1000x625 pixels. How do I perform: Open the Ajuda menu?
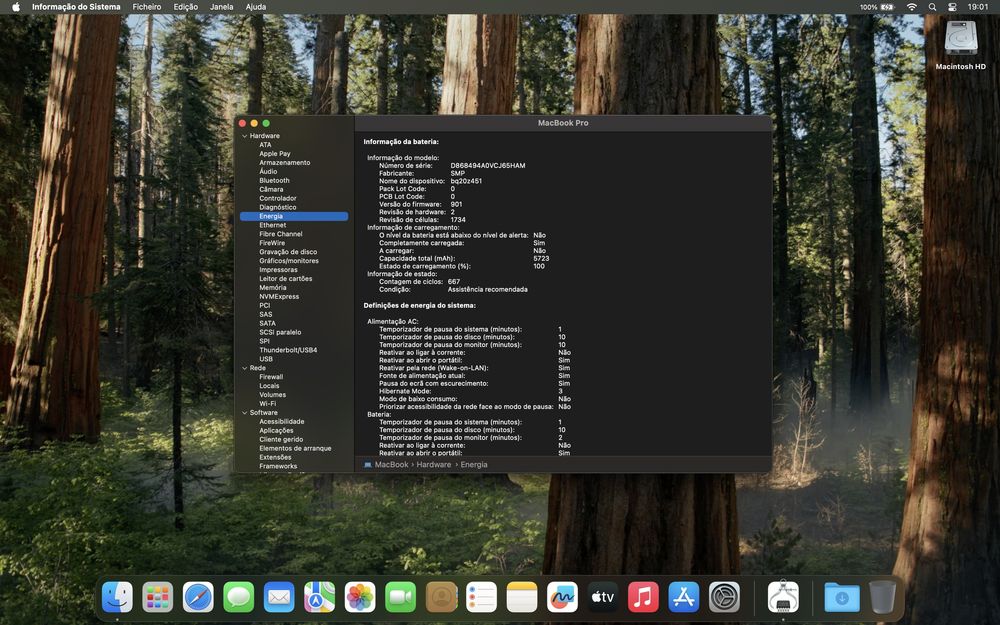tap(256, 7)
